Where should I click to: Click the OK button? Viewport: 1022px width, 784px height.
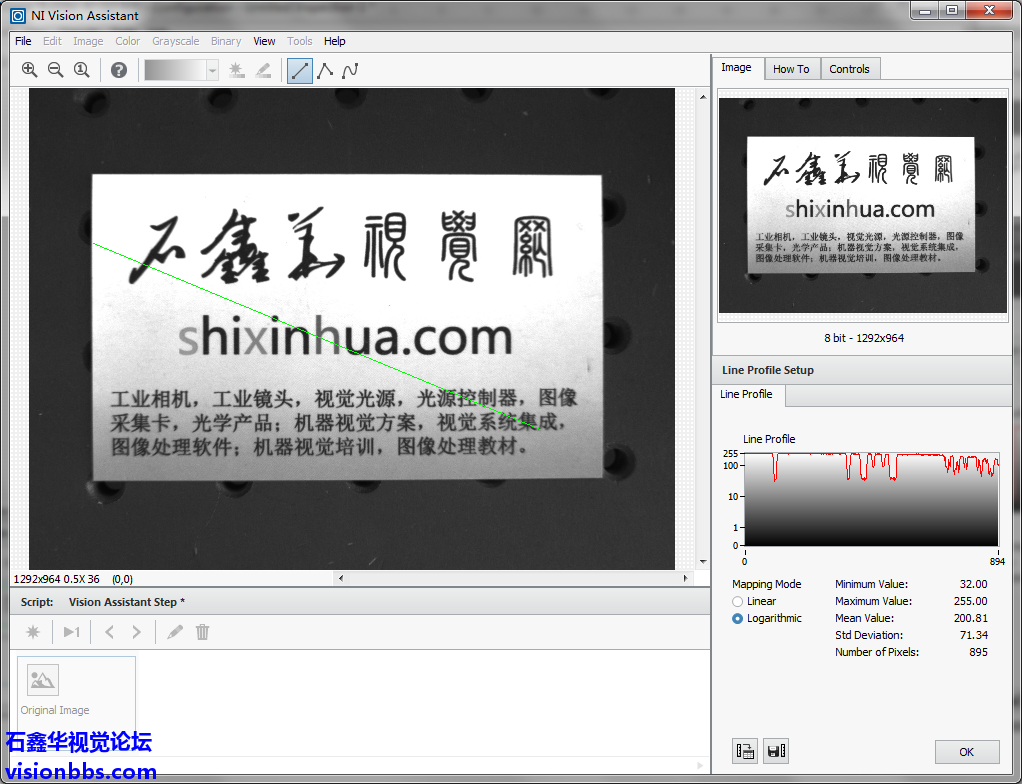966,752
